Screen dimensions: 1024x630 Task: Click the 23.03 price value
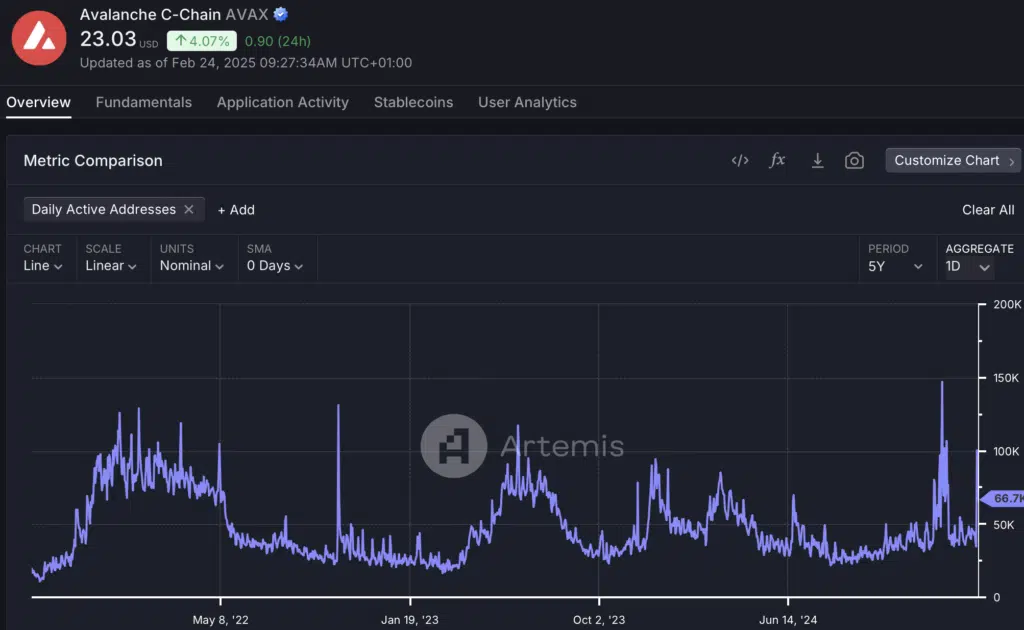108,39
